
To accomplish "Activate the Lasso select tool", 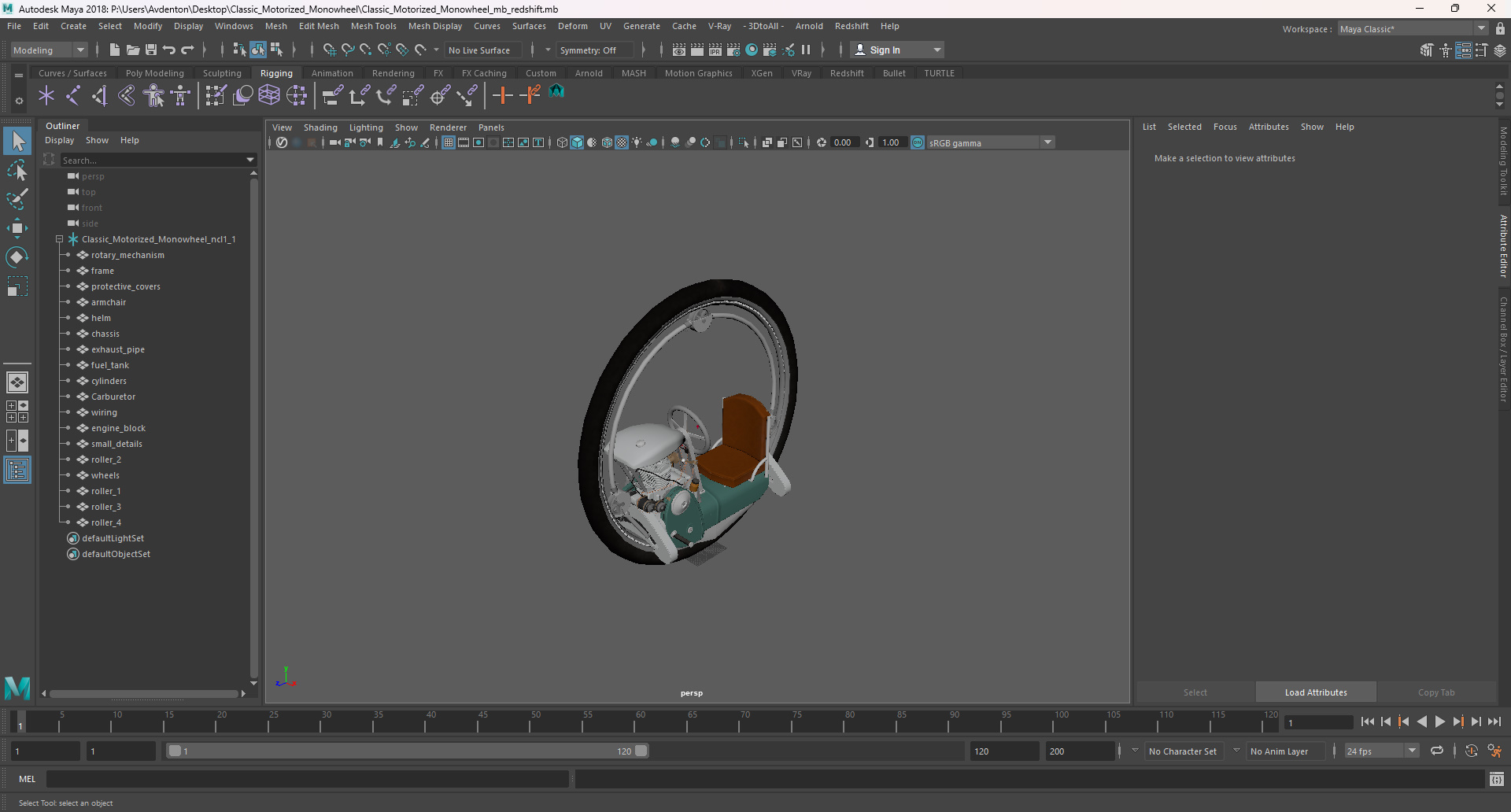I will (x=17, y=170).
